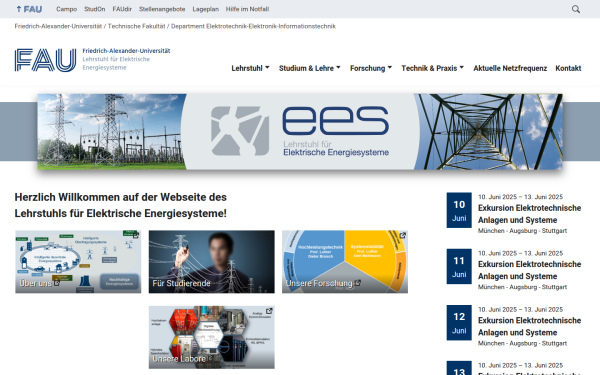Click the Herzlich Willkommen heading
Image resolution: width=600 pixels, height=375 pixels.
(121, 205)
